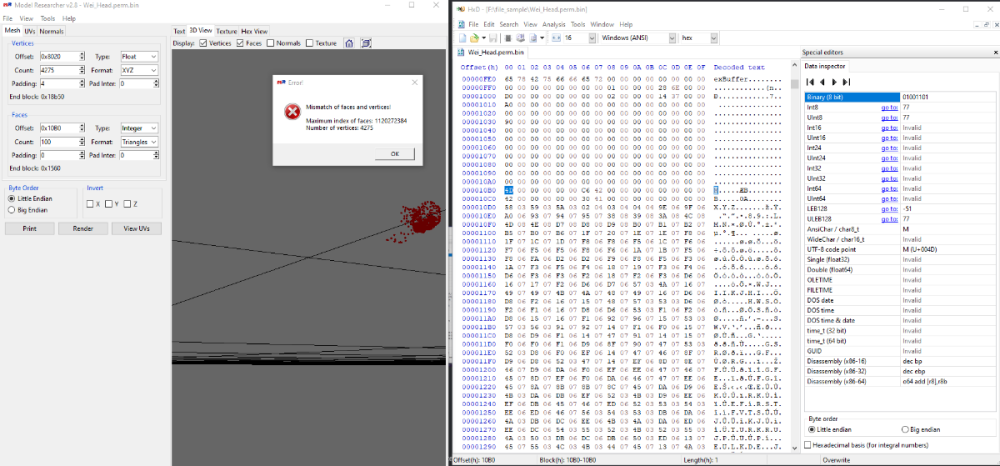The width and height of the screenshot is (1000, 466).
Task: Open Faces Format dropdown showing Triangles
Action: (x=139, y=142)
